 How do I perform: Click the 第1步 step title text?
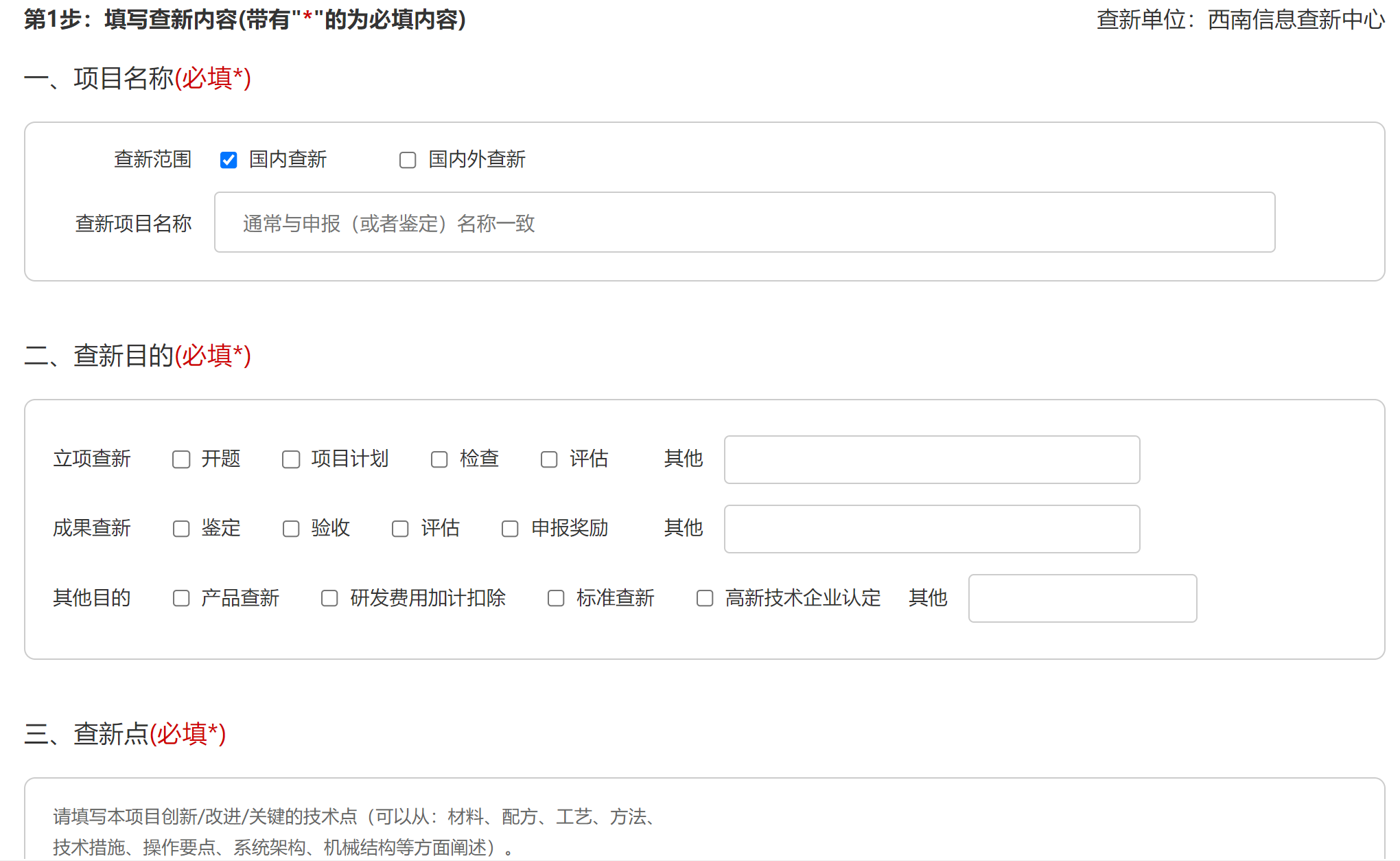point(245,19)
